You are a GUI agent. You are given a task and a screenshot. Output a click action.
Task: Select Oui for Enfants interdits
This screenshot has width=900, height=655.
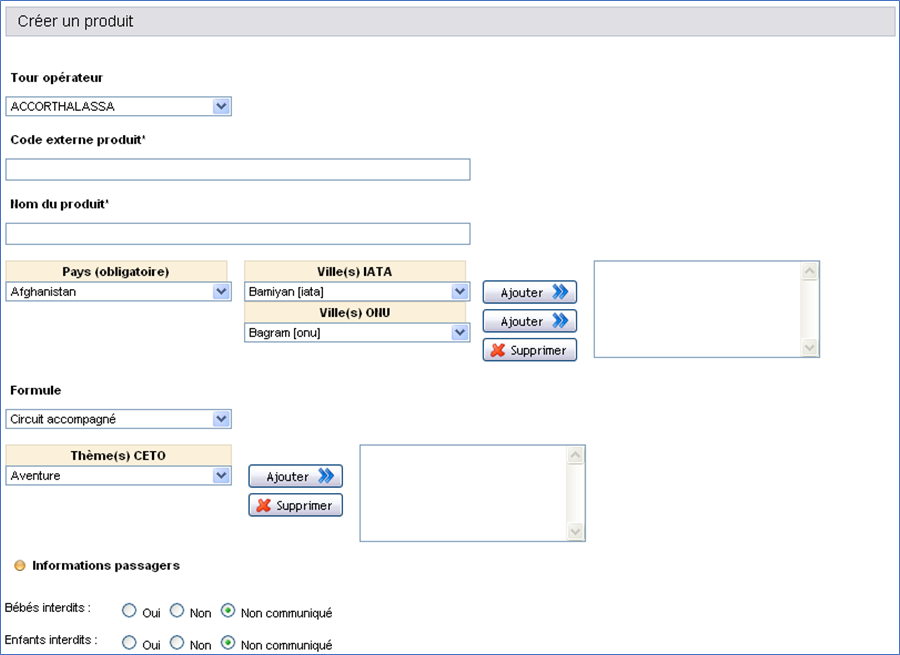click(x=129, y=643)
